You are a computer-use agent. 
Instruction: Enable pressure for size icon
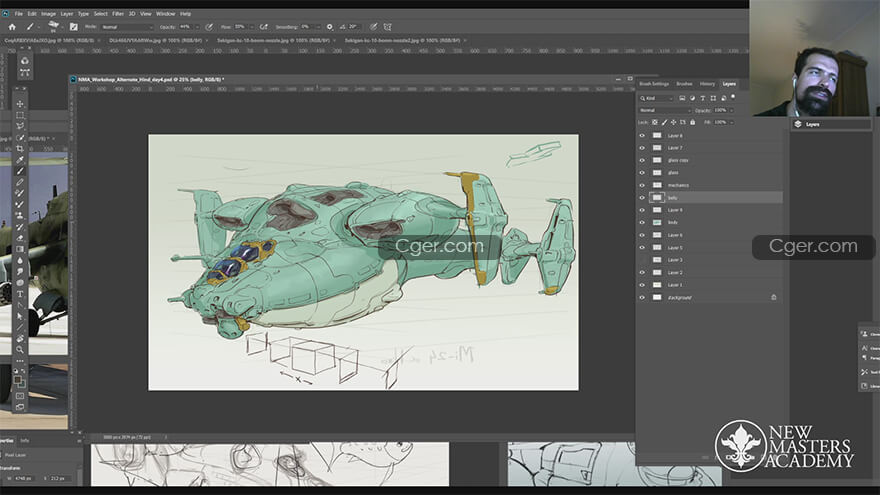[373, 26]
